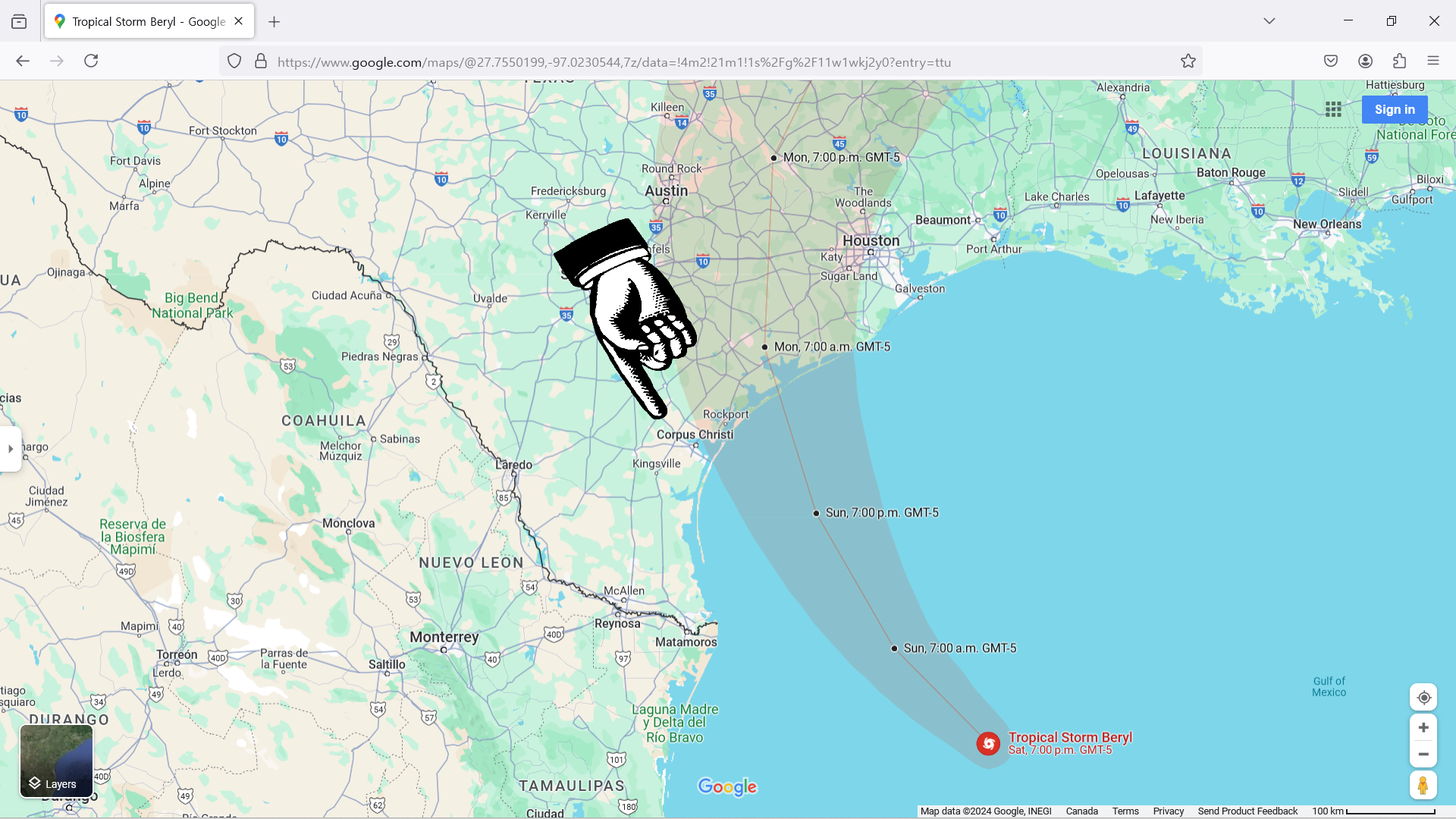
Task: Zoom out of the map
Action: pos(1423,755)
